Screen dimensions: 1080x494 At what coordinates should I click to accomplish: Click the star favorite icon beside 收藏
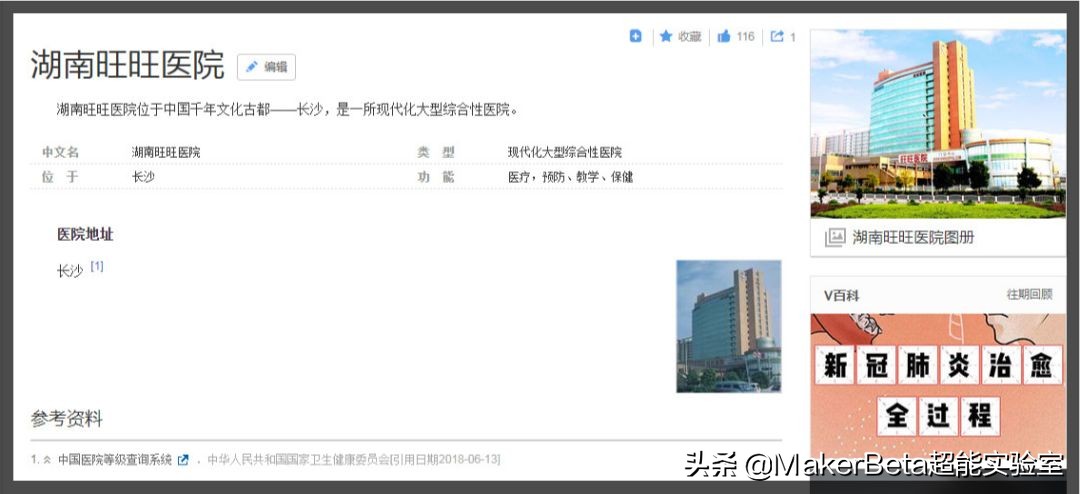665,36
